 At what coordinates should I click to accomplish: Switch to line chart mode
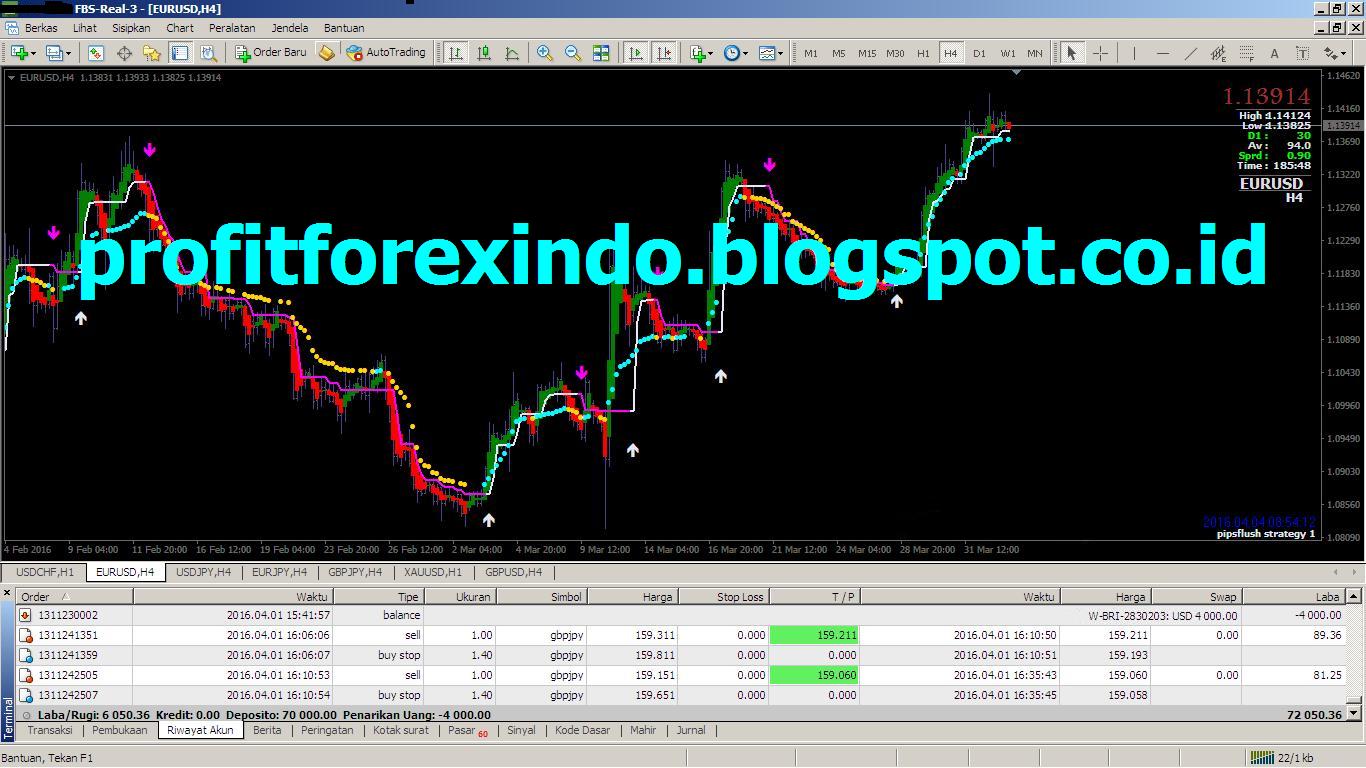point(512,53)
